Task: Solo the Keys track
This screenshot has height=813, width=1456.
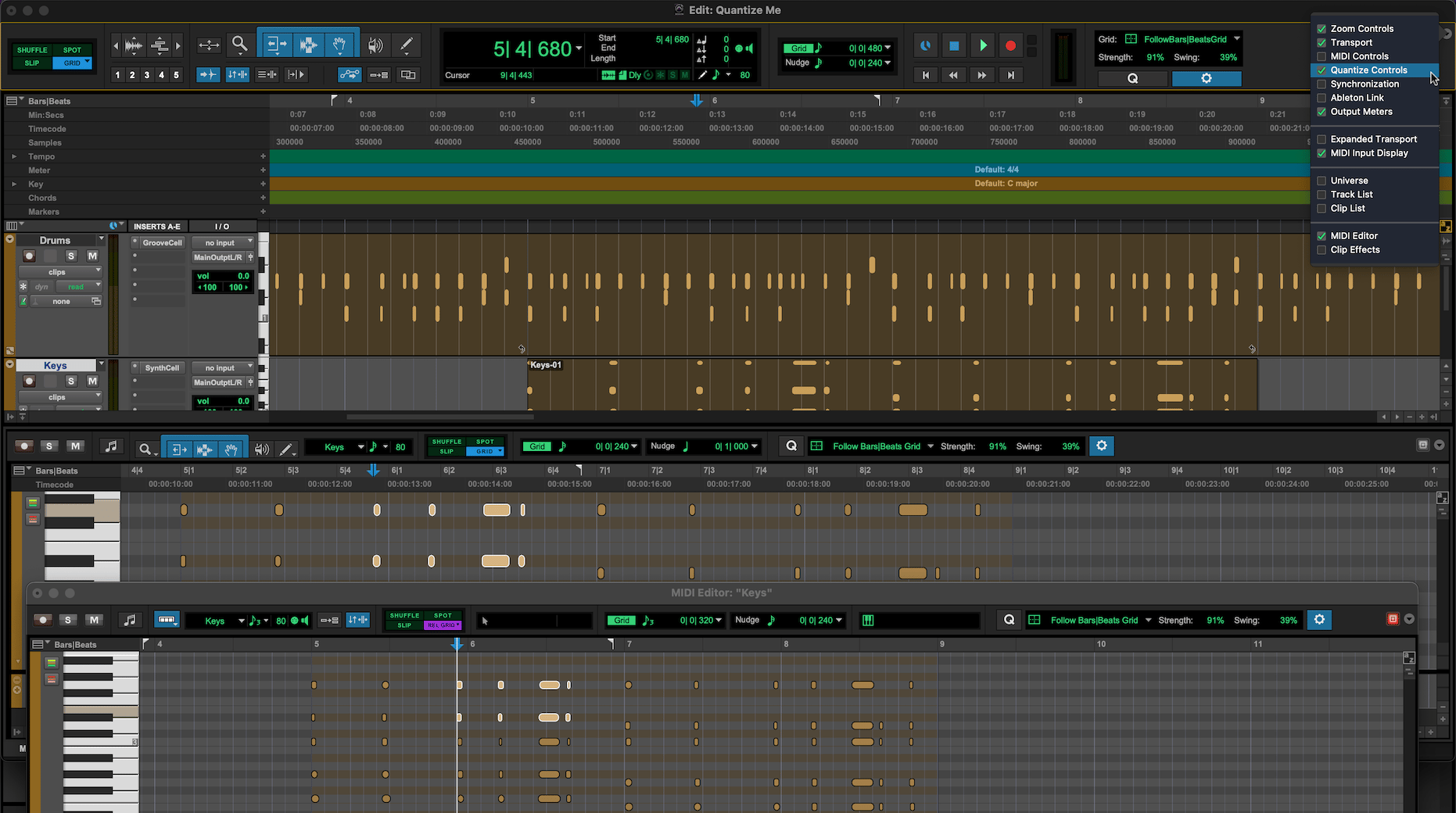Action: click(71, 381)
